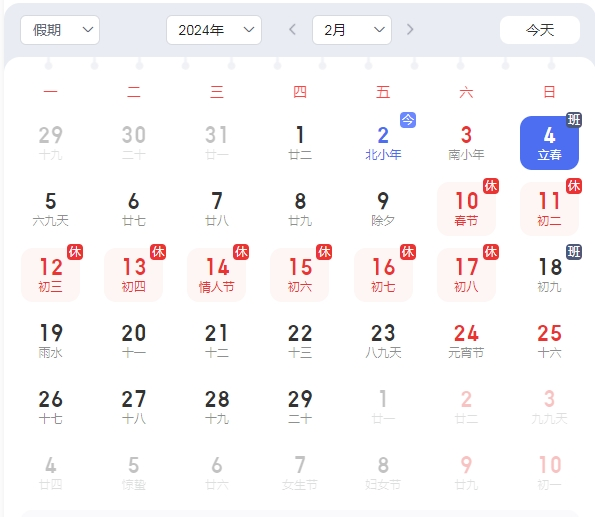The width and height of the screenshot is (595, 517).
Task: Select February 15 初六
Action: 300,275
